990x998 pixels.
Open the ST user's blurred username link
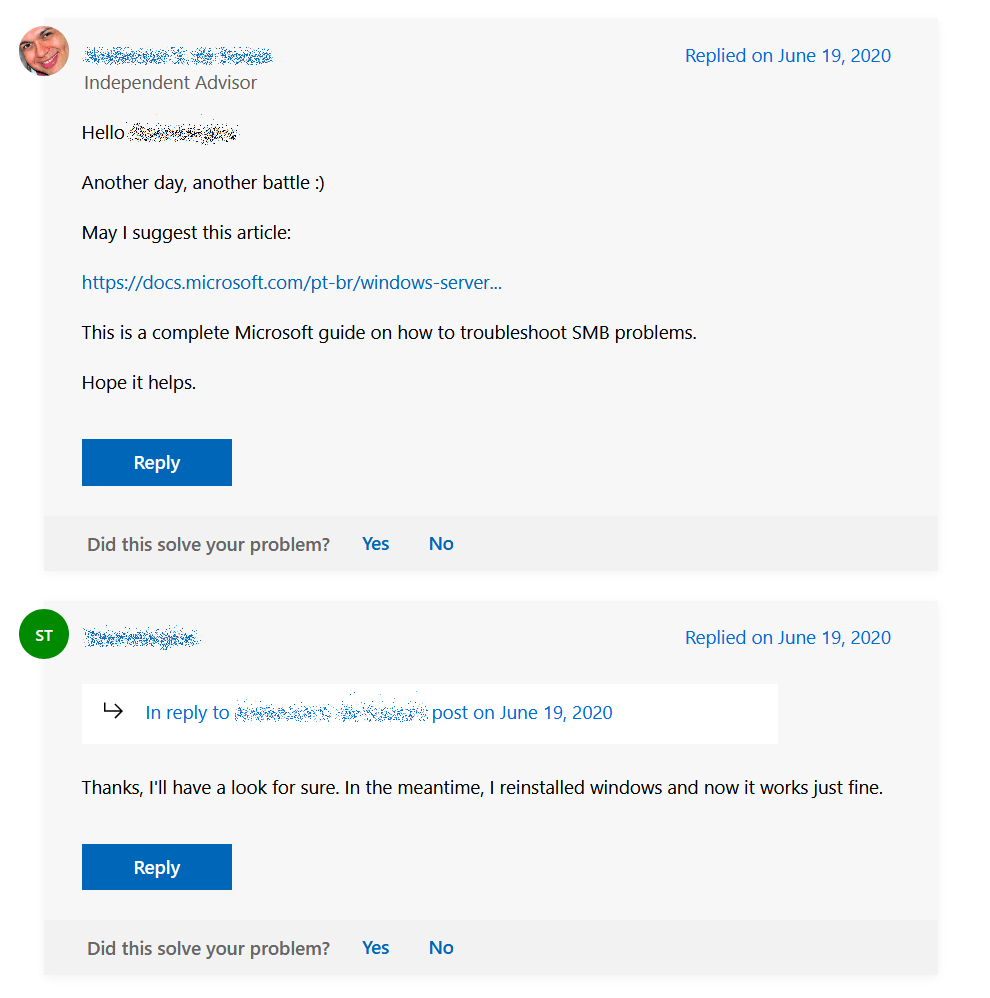(x=142, y=637)
